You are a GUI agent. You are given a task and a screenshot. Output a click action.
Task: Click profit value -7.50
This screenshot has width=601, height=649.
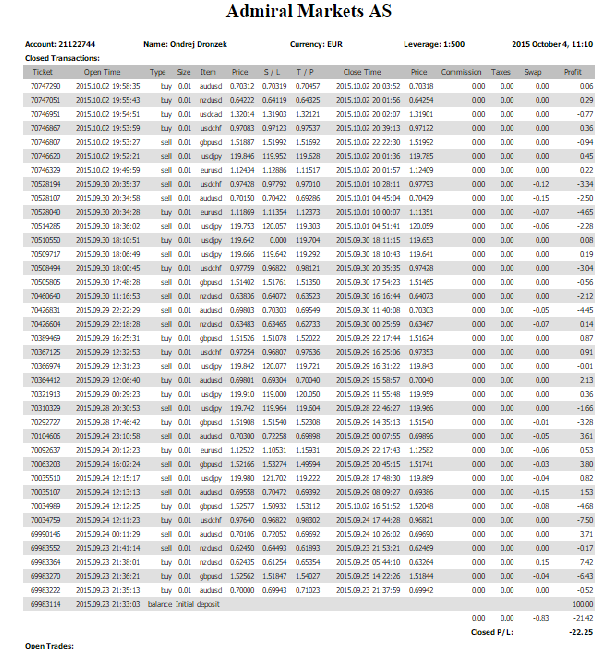pos(585,520)
